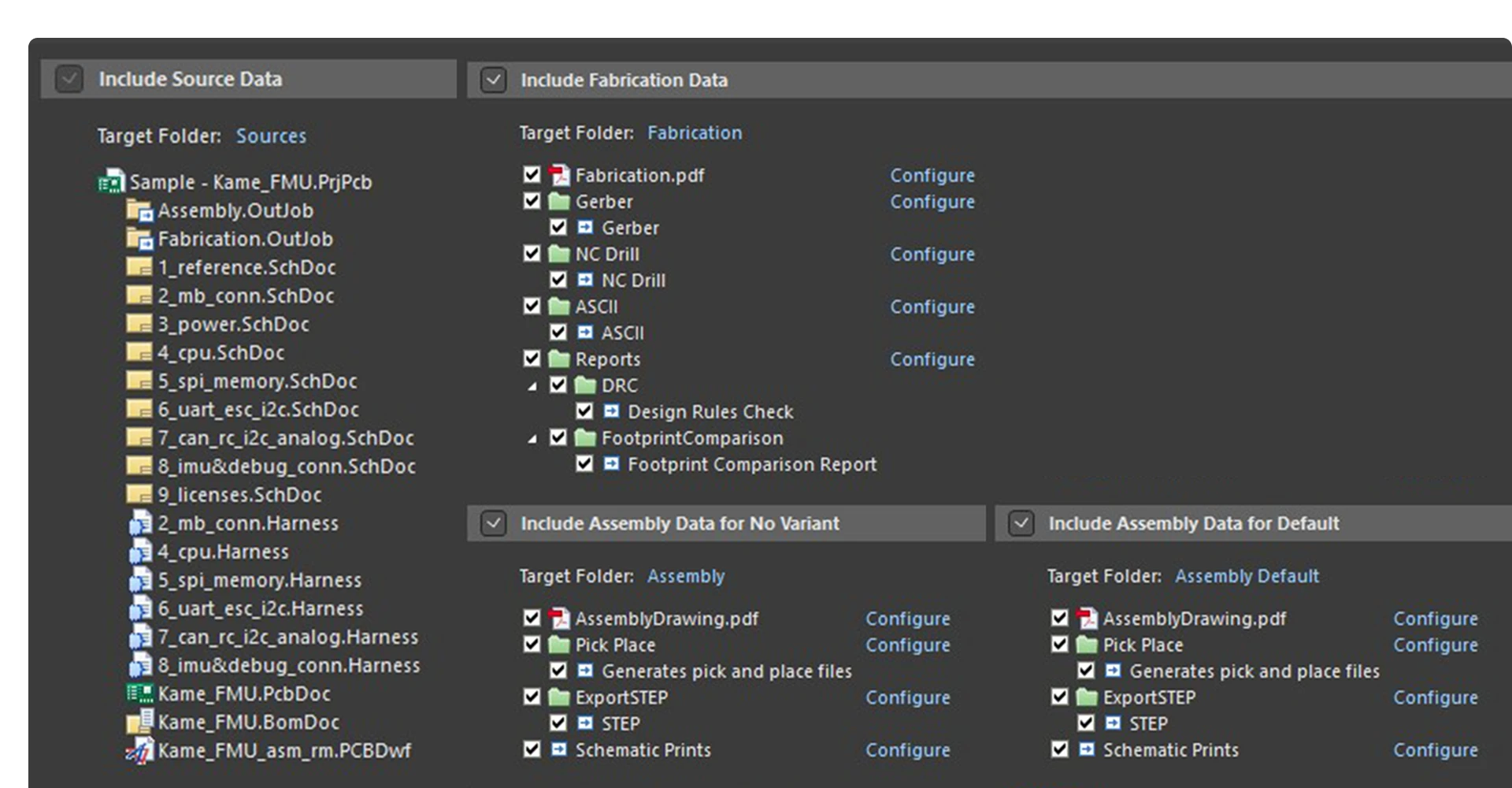The image size is (1512, 788).
Task: Open the Sources target folder link
Action: coord(271,136)
